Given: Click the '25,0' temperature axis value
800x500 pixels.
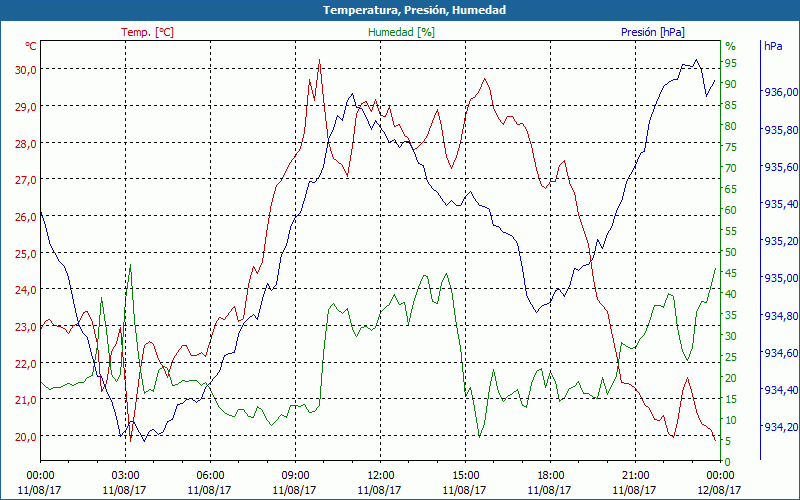Looking at the screenshot, I should click(x=26, y=253).
